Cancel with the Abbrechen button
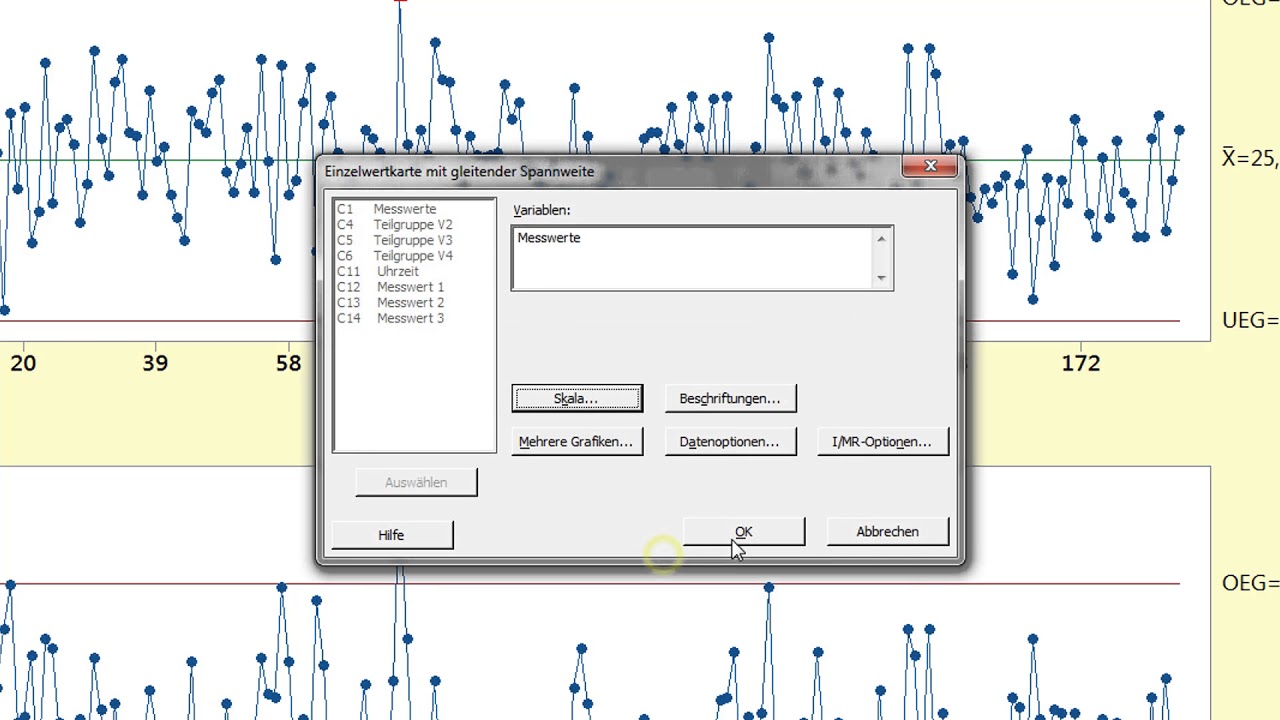The height and width of the screenshot is (720, 1280). coord(887,532)
